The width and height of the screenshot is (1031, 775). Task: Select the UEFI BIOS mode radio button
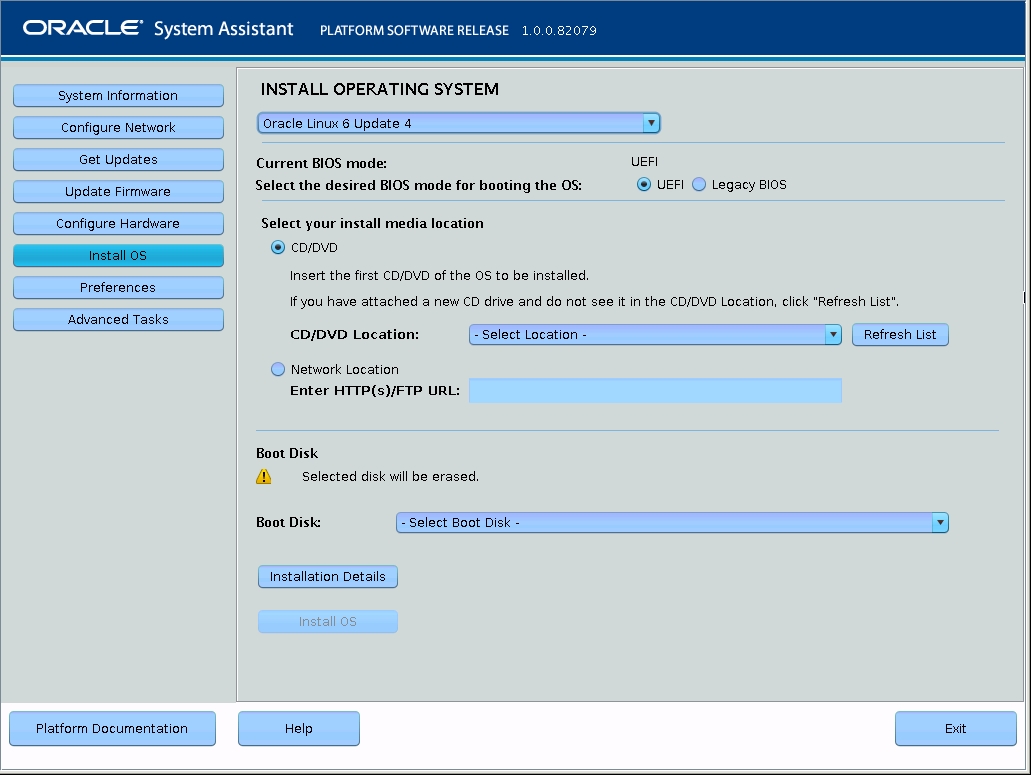click(645, 185)
